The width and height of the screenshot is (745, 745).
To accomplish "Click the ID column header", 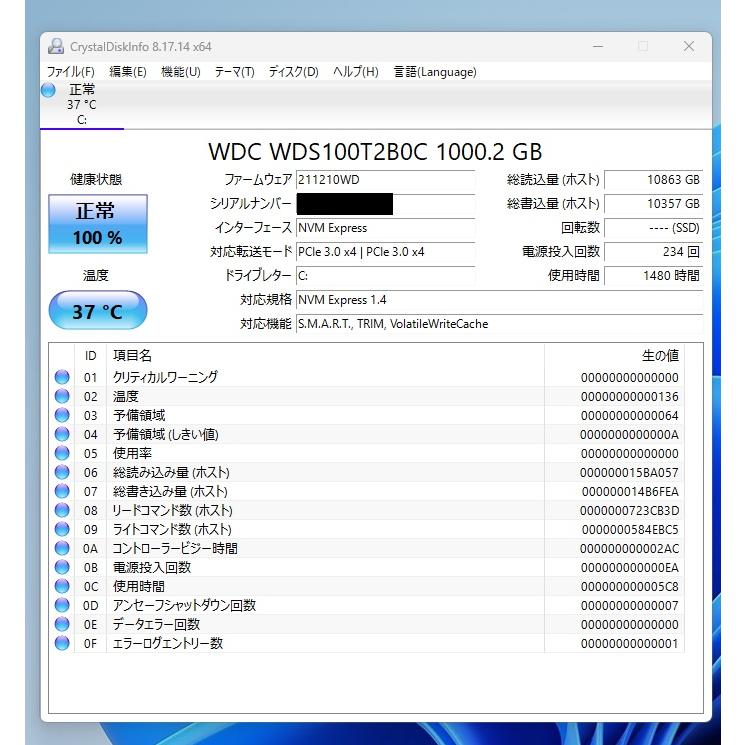I will coord(90,355).
